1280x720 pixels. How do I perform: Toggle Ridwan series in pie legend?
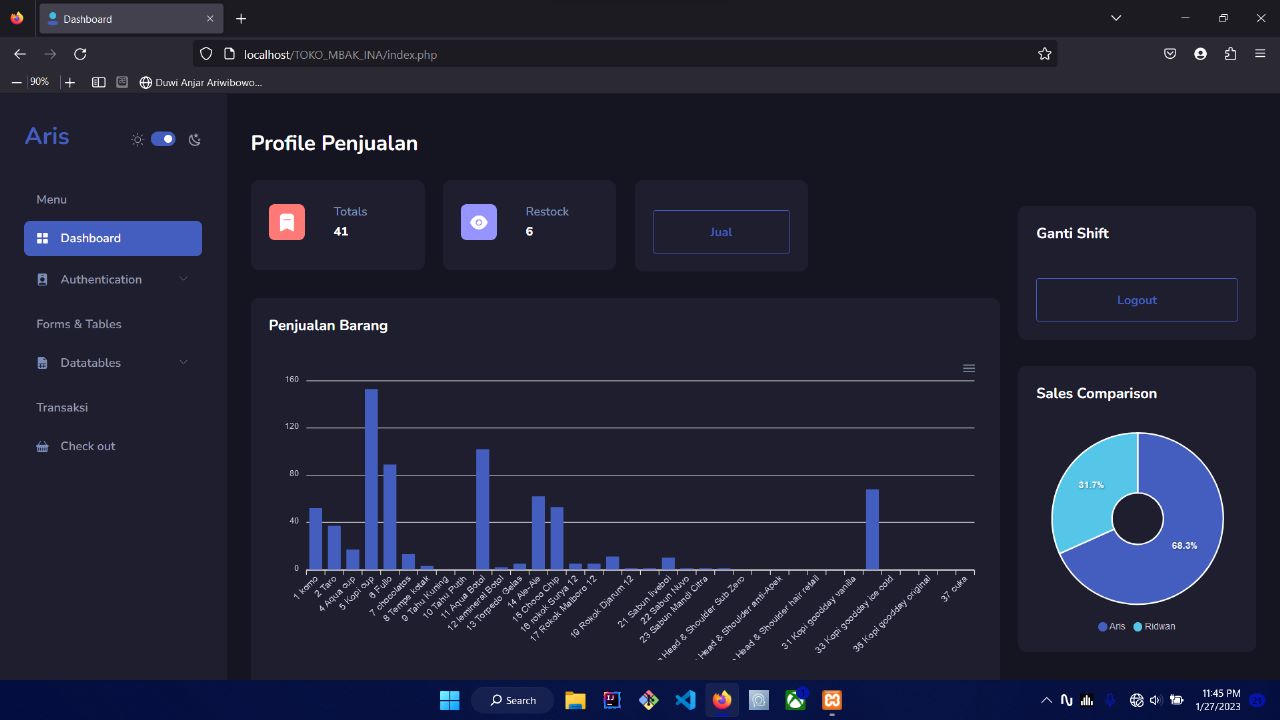(1154, 626)
